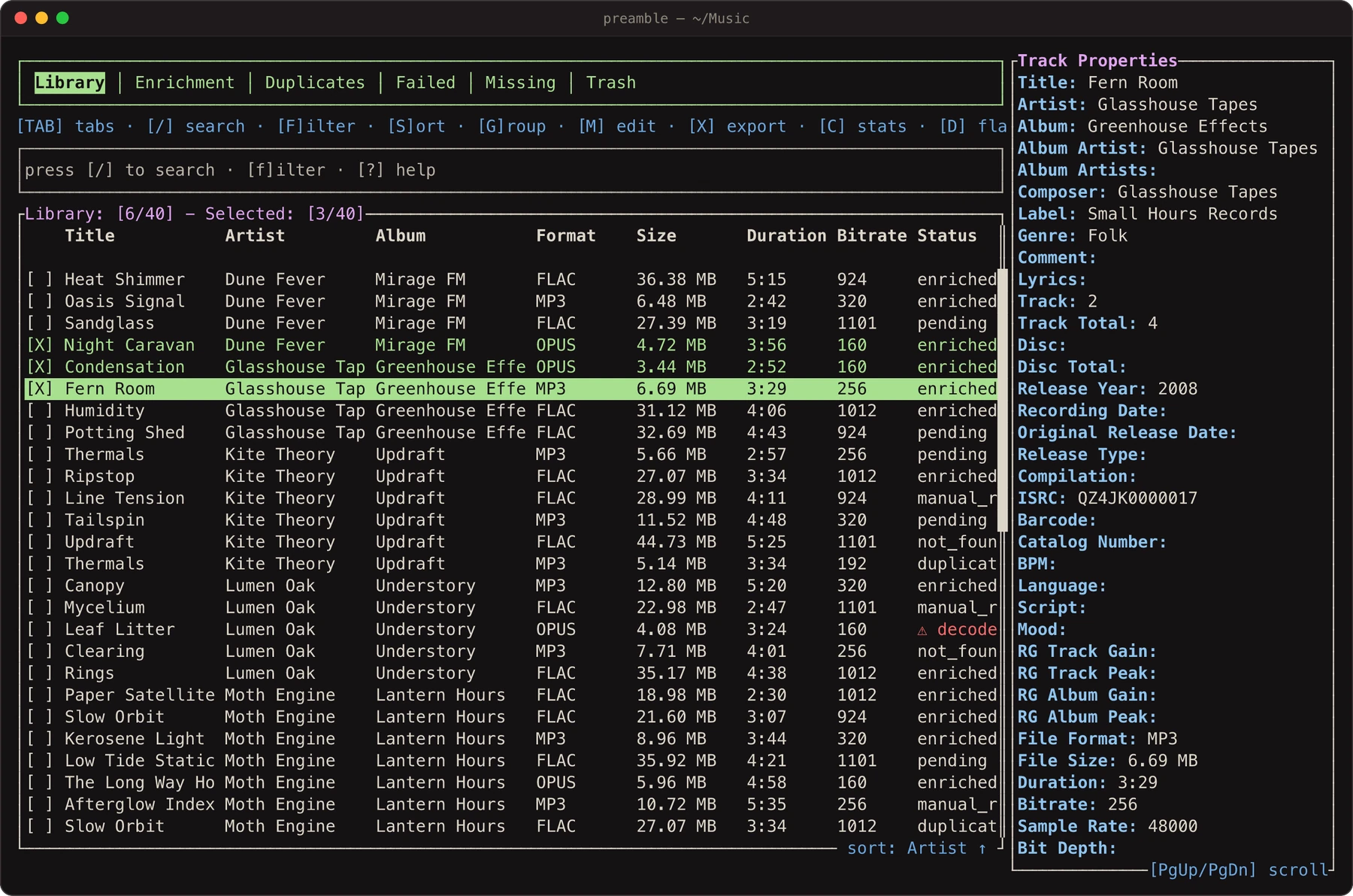Activate the [S]ort shortcut
Viewport: 1353px width, 896px height.
(416, 126)
